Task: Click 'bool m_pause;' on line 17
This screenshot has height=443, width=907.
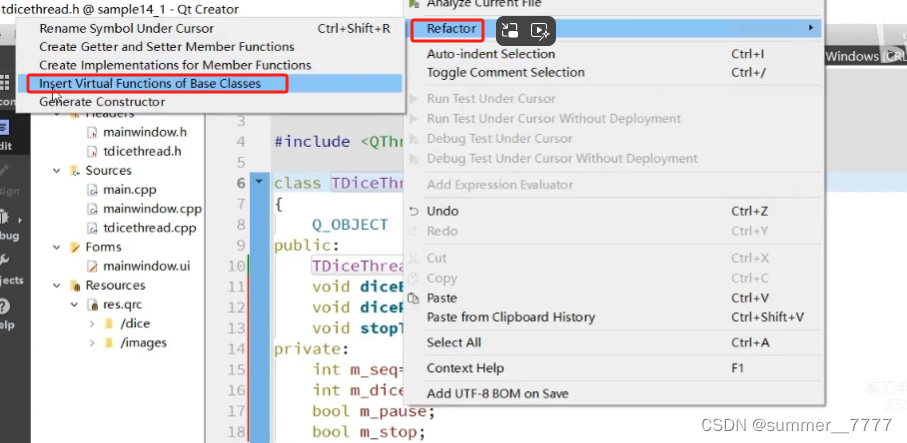Action: (x=373, y=411)
